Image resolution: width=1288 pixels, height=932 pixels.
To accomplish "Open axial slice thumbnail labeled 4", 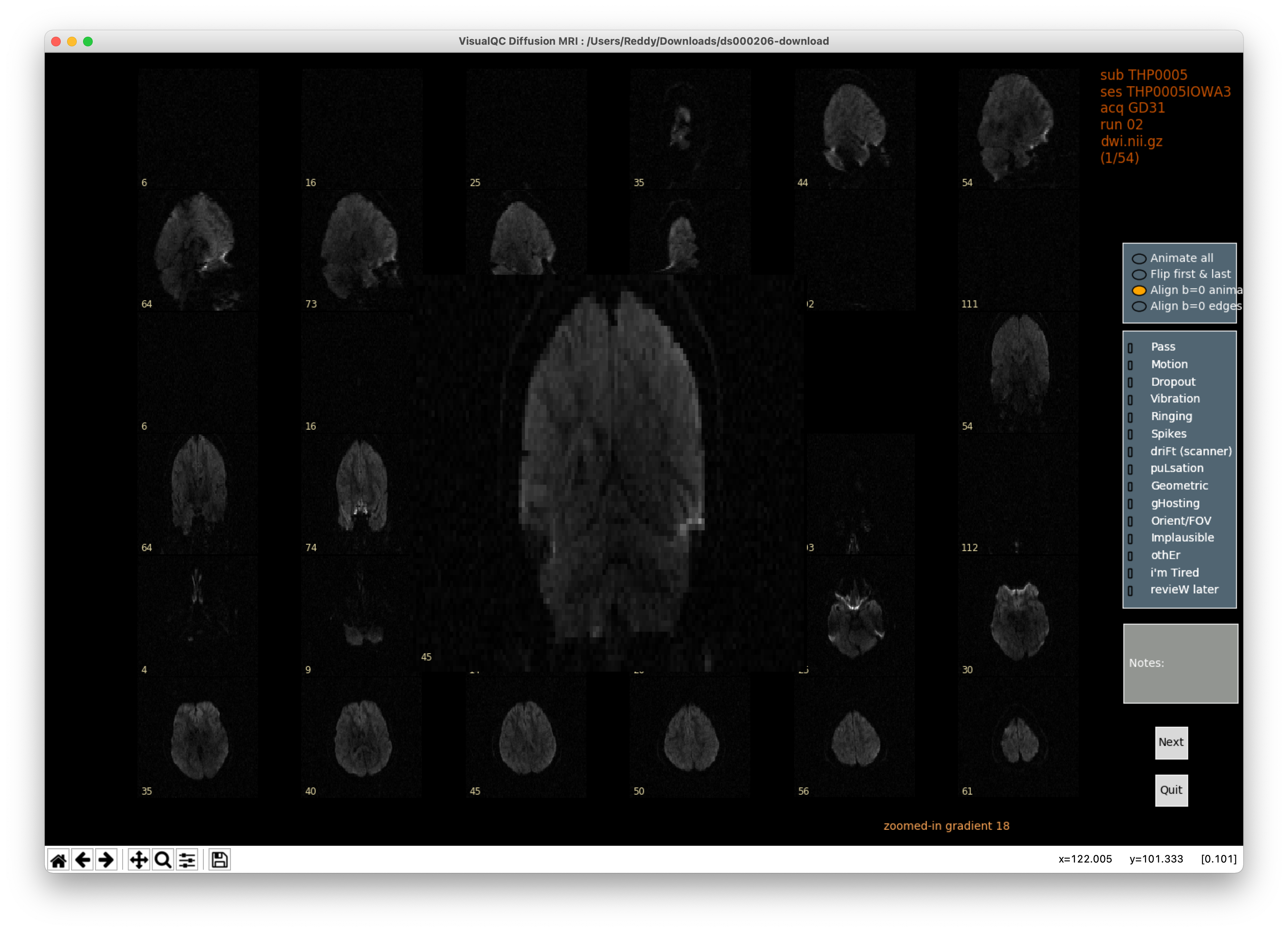I will (198, 616).
